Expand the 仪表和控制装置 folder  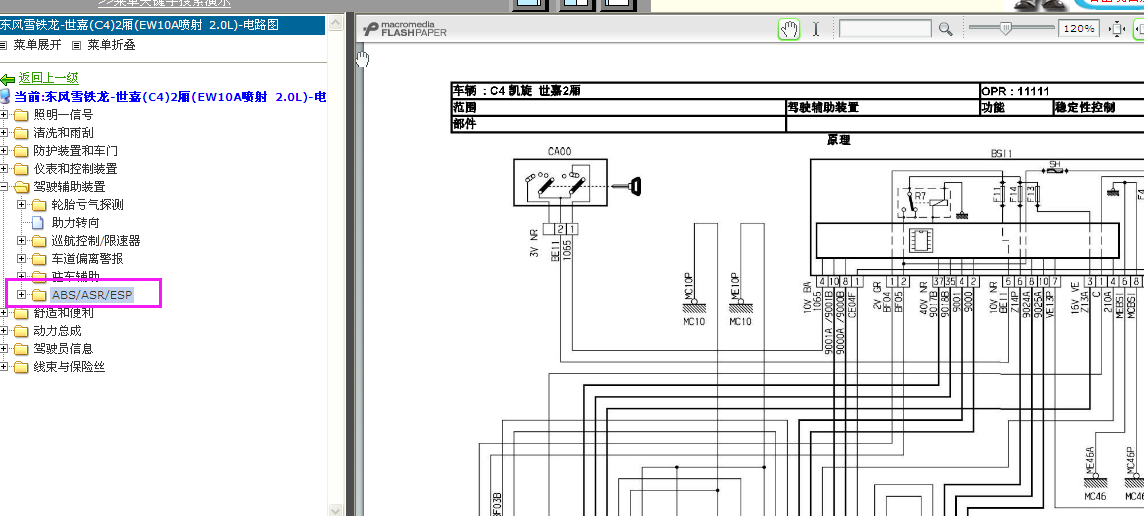[x=4, y=169]
